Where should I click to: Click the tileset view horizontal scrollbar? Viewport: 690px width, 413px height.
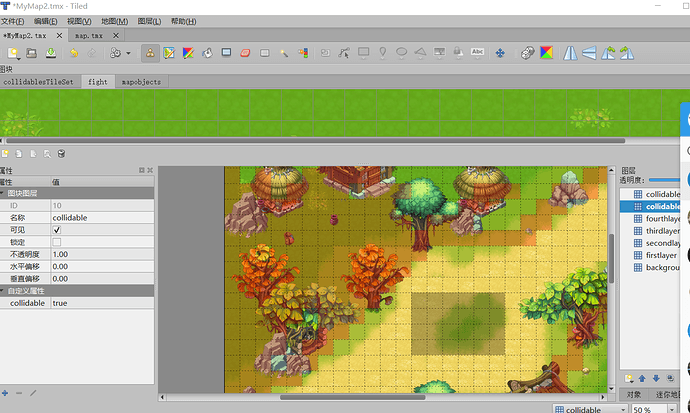click(x=315, y=141)
